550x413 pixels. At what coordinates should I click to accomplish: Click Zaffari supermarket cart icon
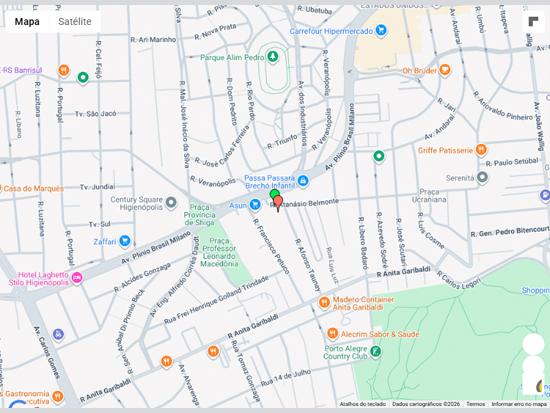click(x=125, y=241)
